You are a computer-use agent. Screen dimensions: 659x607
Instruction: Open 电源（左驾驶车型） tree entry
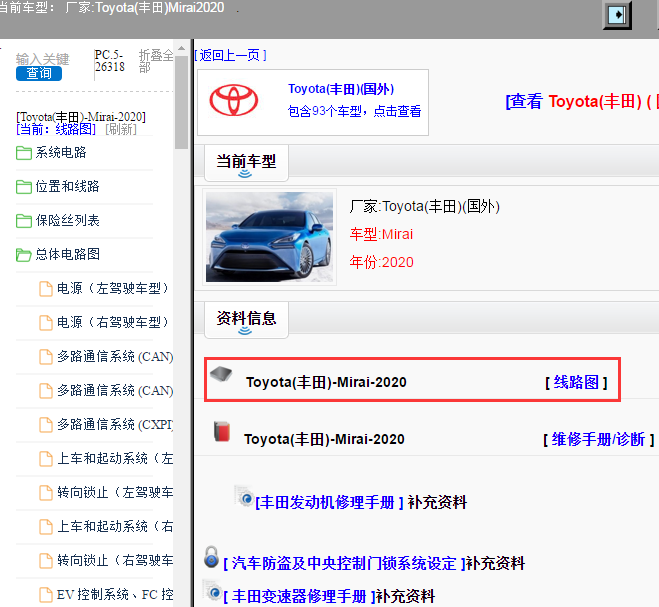tap(113, 289)
